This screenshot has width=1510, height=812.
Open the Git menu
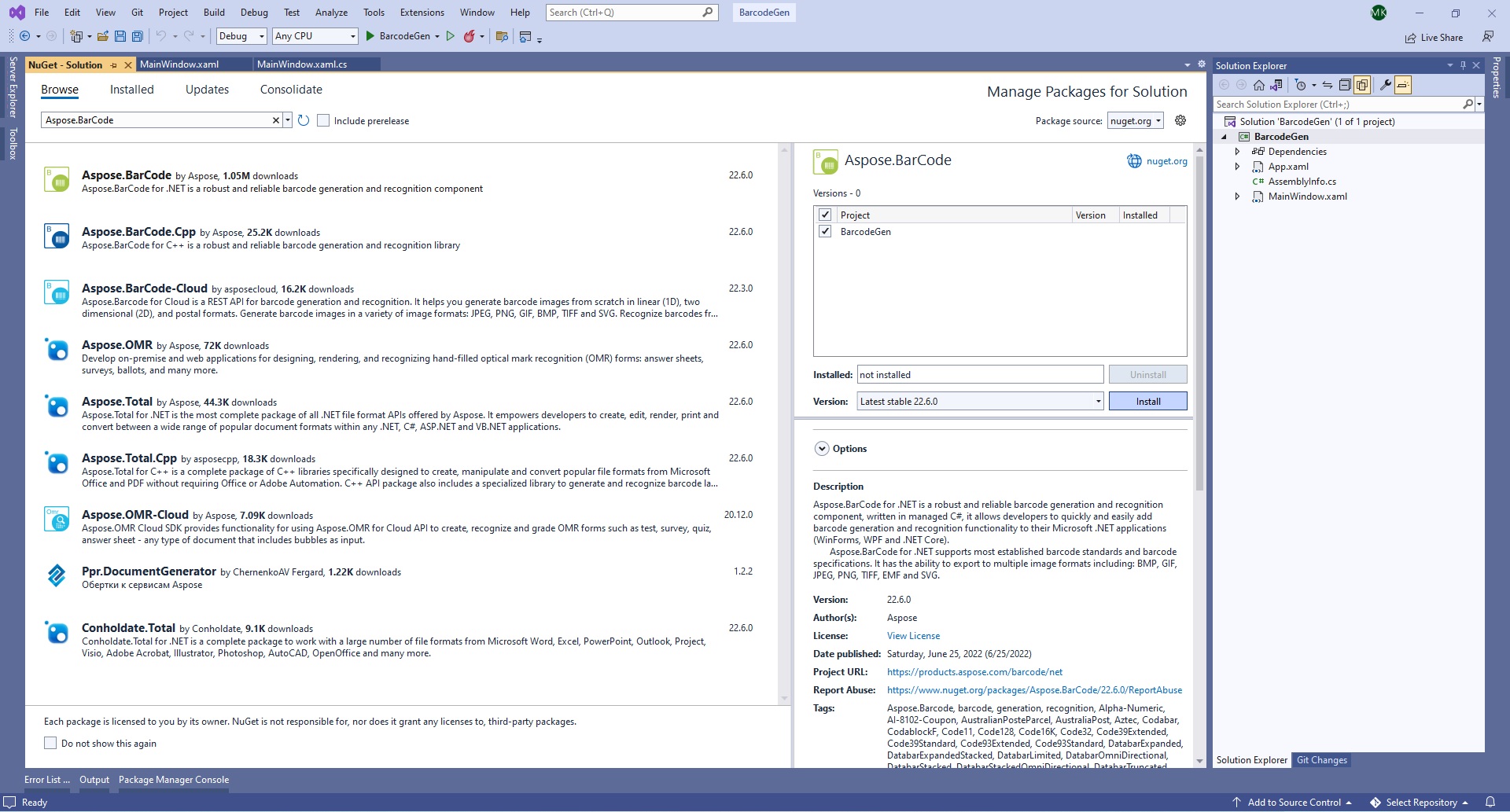pos(137,13)
